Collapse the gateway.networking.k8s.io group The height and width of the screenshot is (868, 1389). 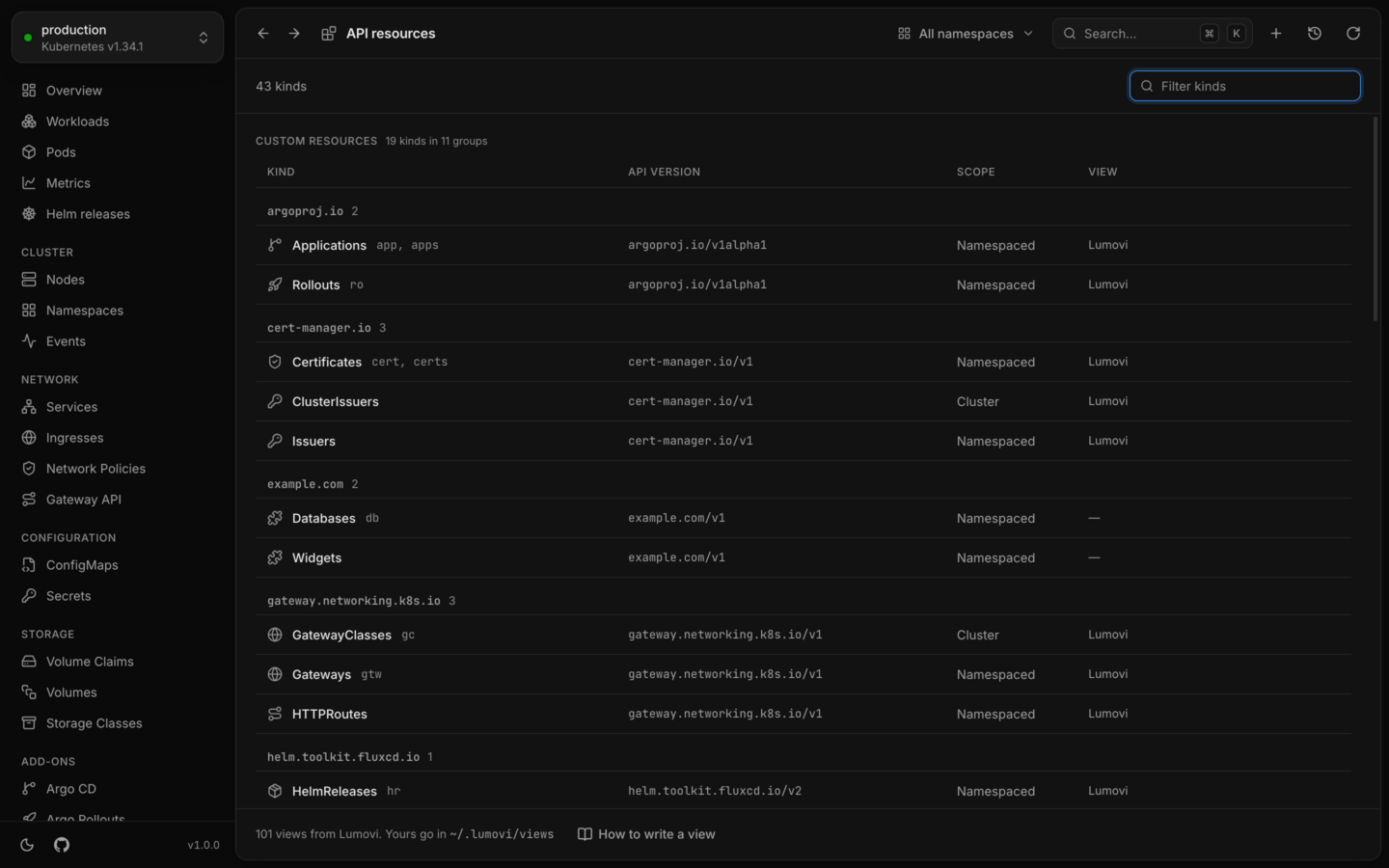coord(361,601)
